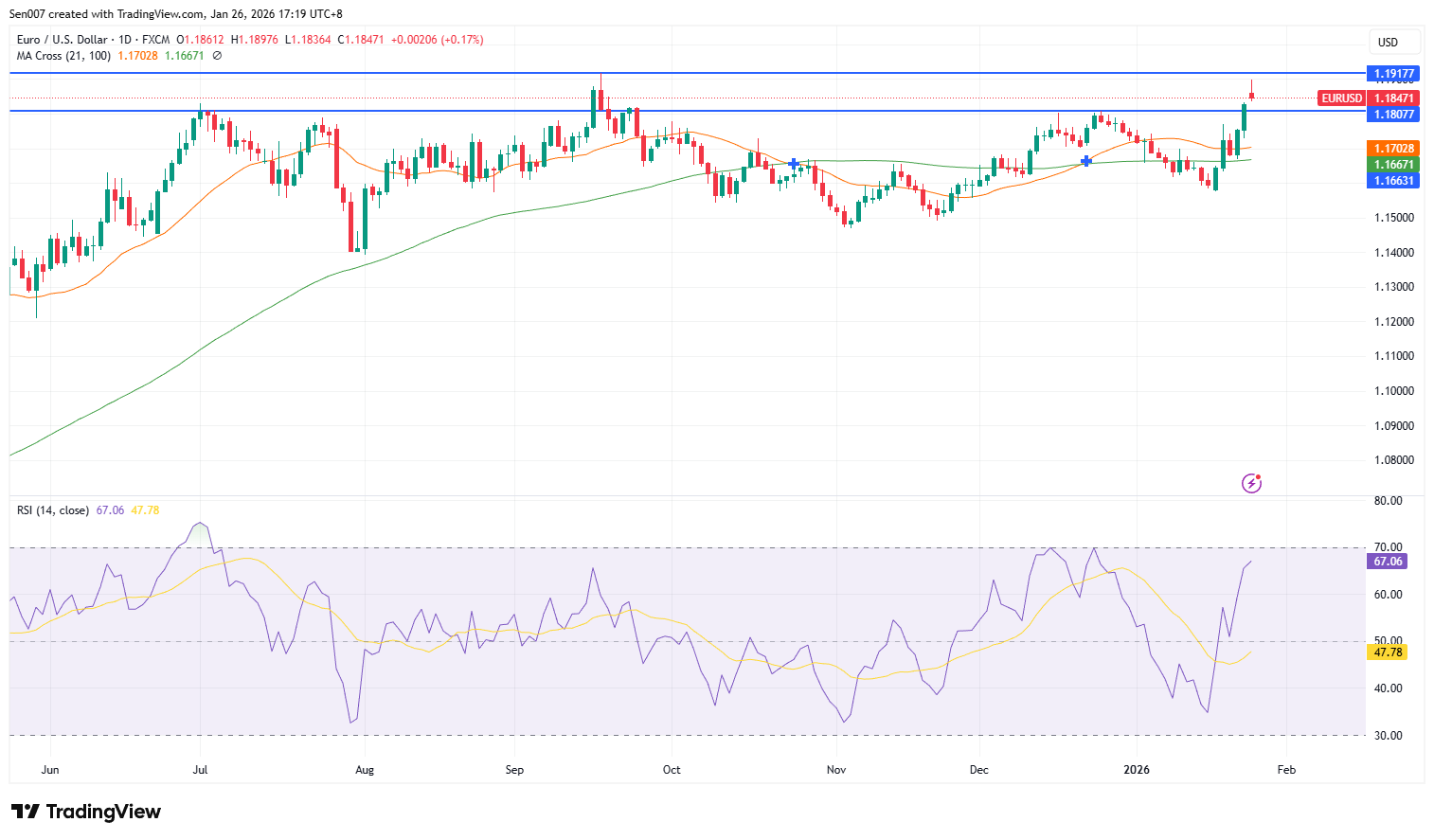Click the orange 1.17028 MA price tag
This screenshot has height=840, width=1434.
coord(1393,149)
